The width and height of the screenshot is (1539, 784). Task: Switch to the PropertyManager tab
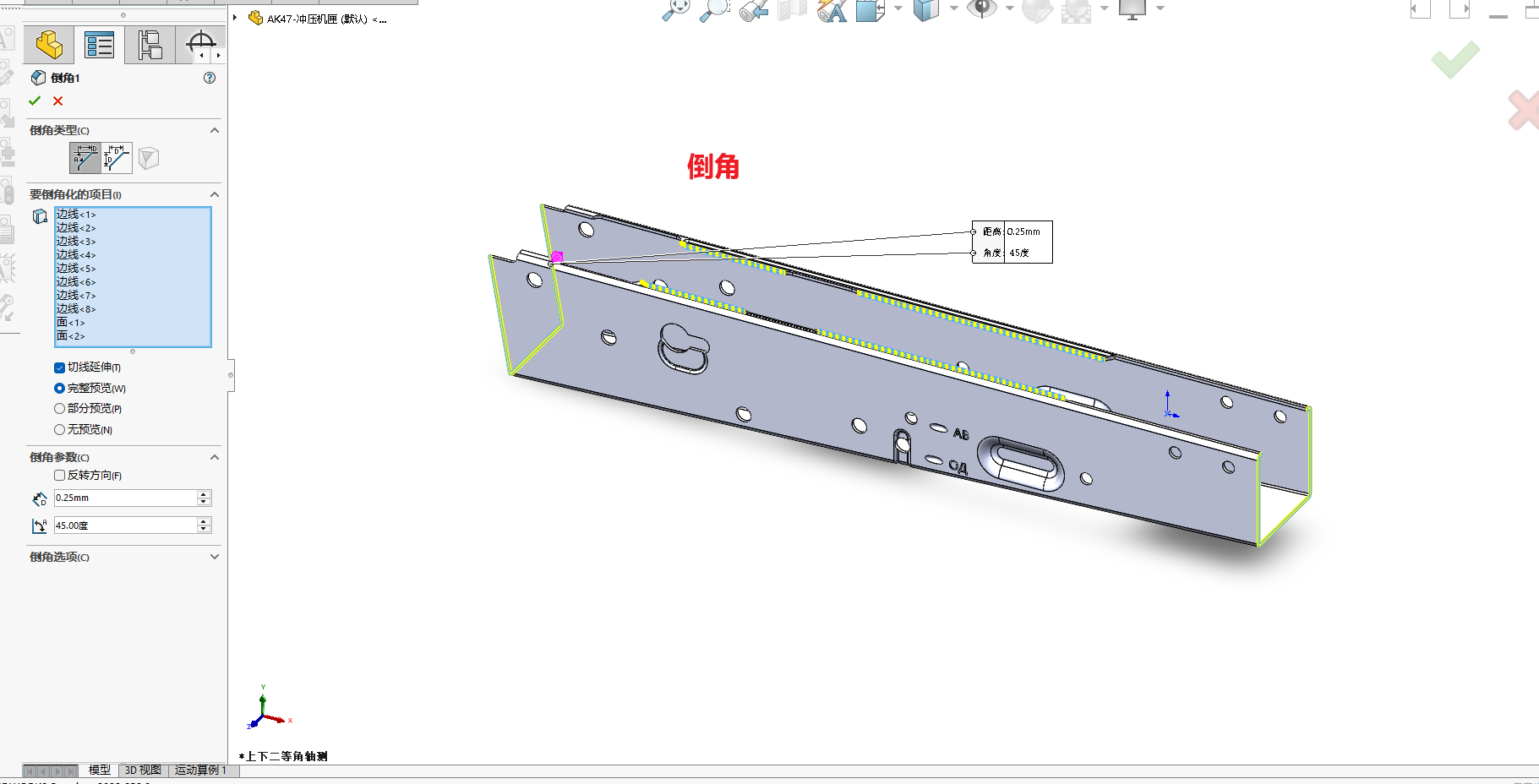tap(100, 45)
